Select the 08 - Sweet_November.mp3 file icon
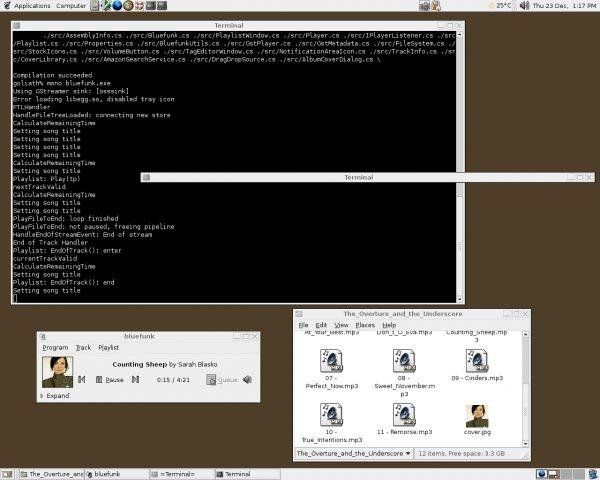600x480 pixels. coord(404,361)
